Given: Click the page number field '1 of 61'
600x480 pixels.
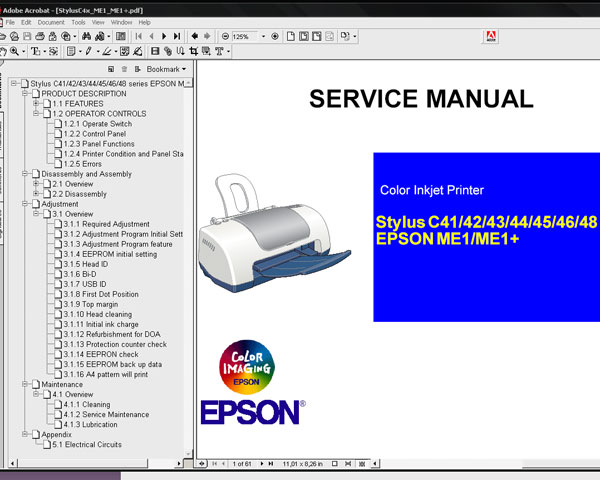Looking at the screenshot, I should click(242, 464).
